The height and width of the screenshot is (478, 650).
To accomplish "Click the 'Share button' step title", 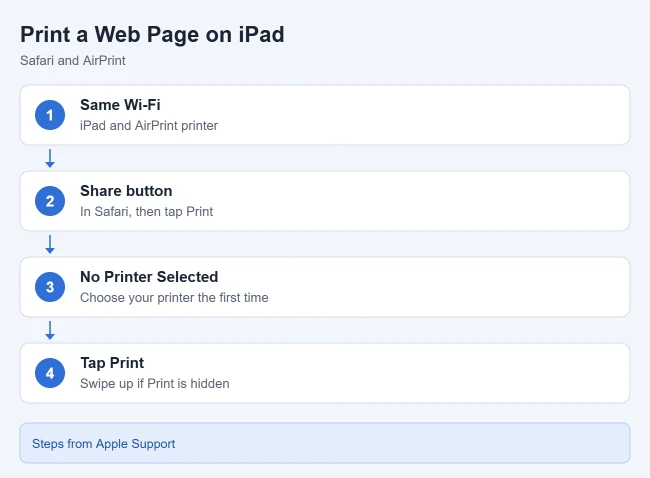I will (x=126, y=191).
